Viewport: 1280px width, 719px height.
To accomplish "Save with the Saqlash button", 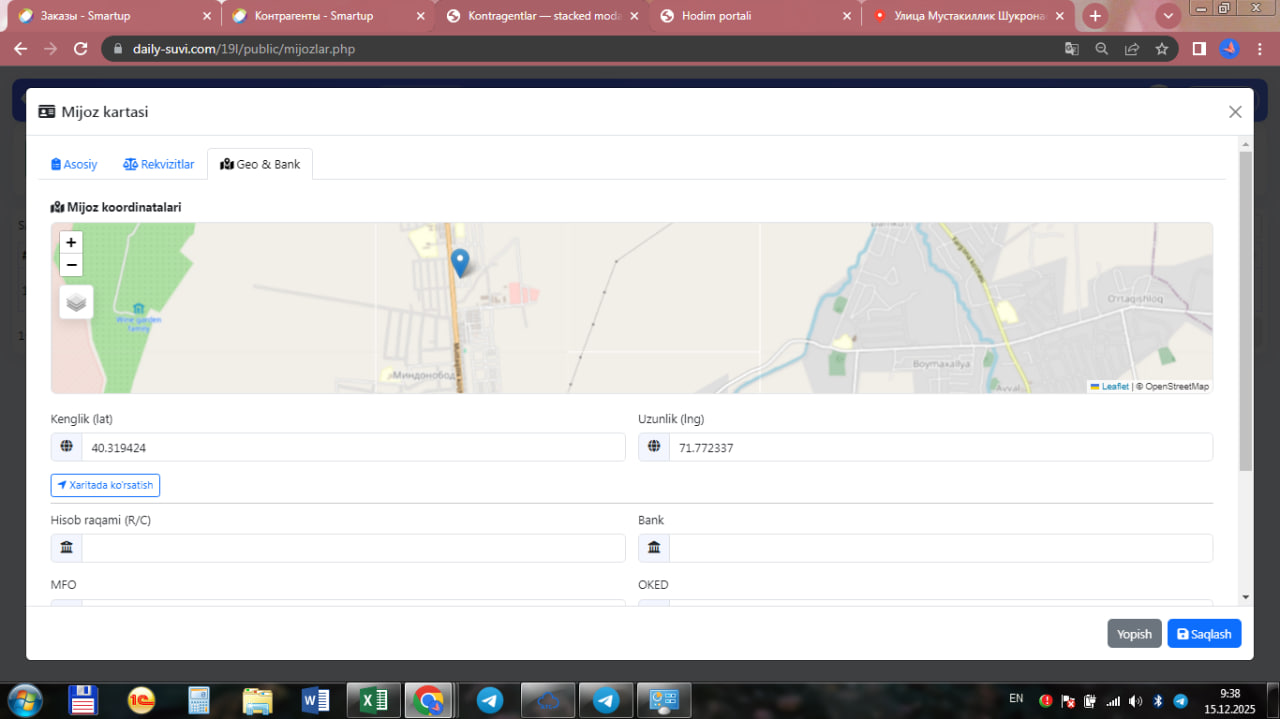I will pos(1204,634).
